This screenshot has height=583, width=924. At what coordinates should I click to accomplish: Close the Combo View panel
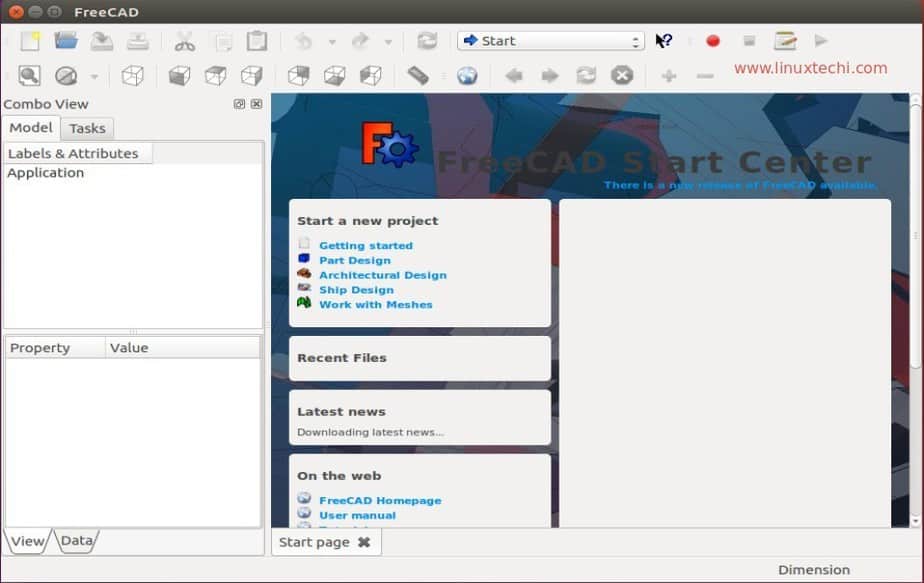pos(256,104)
